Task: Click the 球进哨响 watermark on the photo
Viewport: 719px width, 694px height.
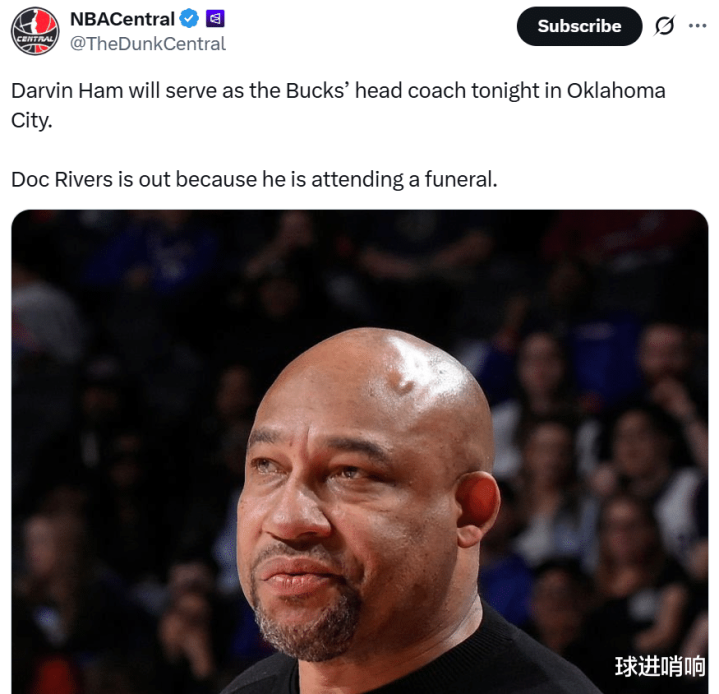Action: 659,666
